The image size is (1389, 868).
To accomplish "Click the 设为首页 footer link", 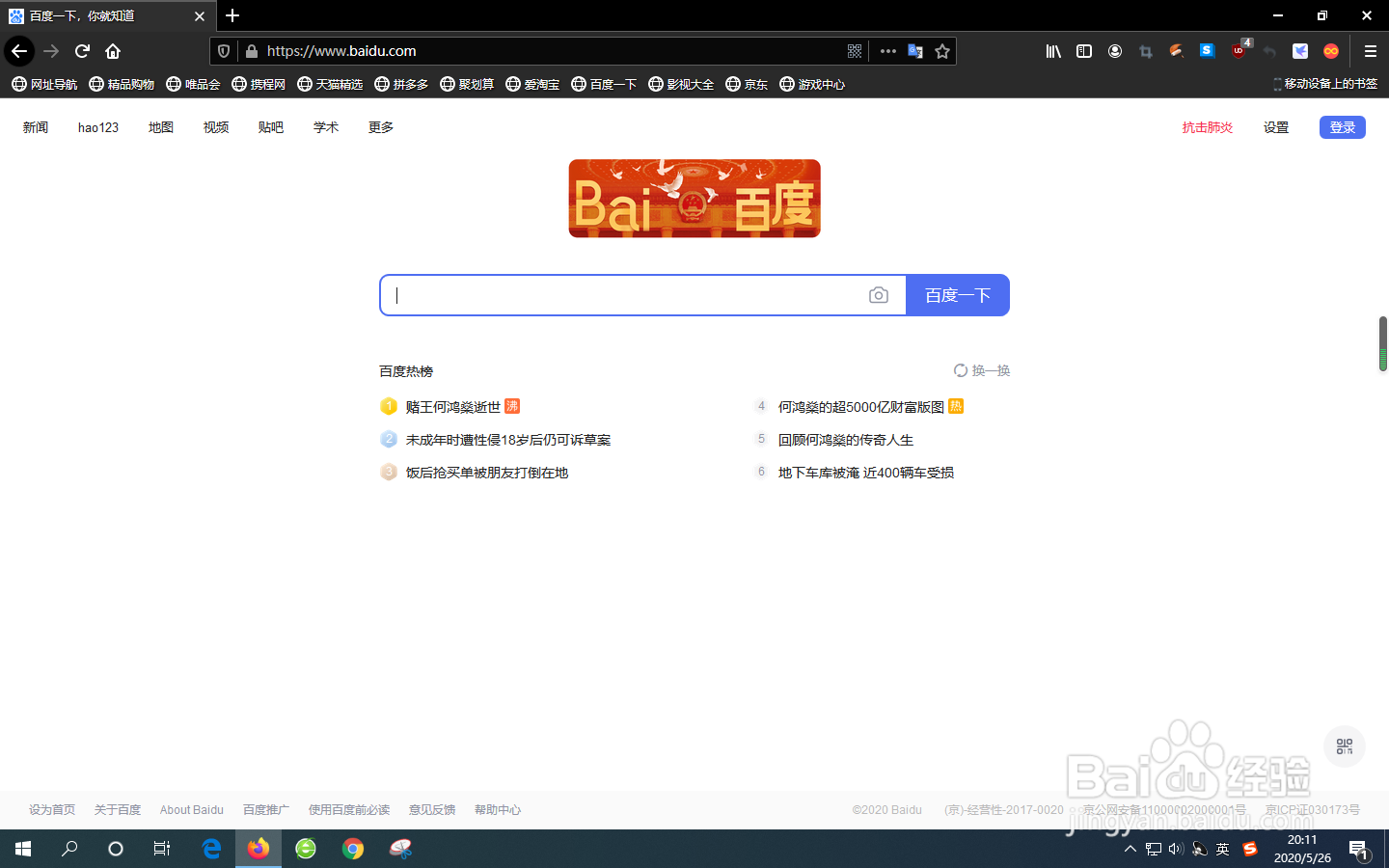I will 52,810.
